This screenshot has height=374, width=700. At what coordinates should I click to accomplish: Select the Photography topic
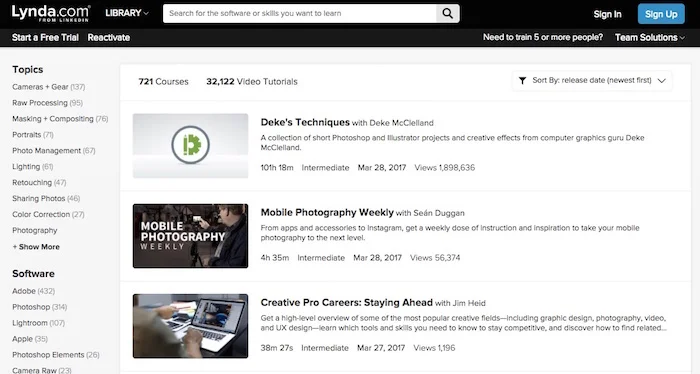click(x=35, y=230)
